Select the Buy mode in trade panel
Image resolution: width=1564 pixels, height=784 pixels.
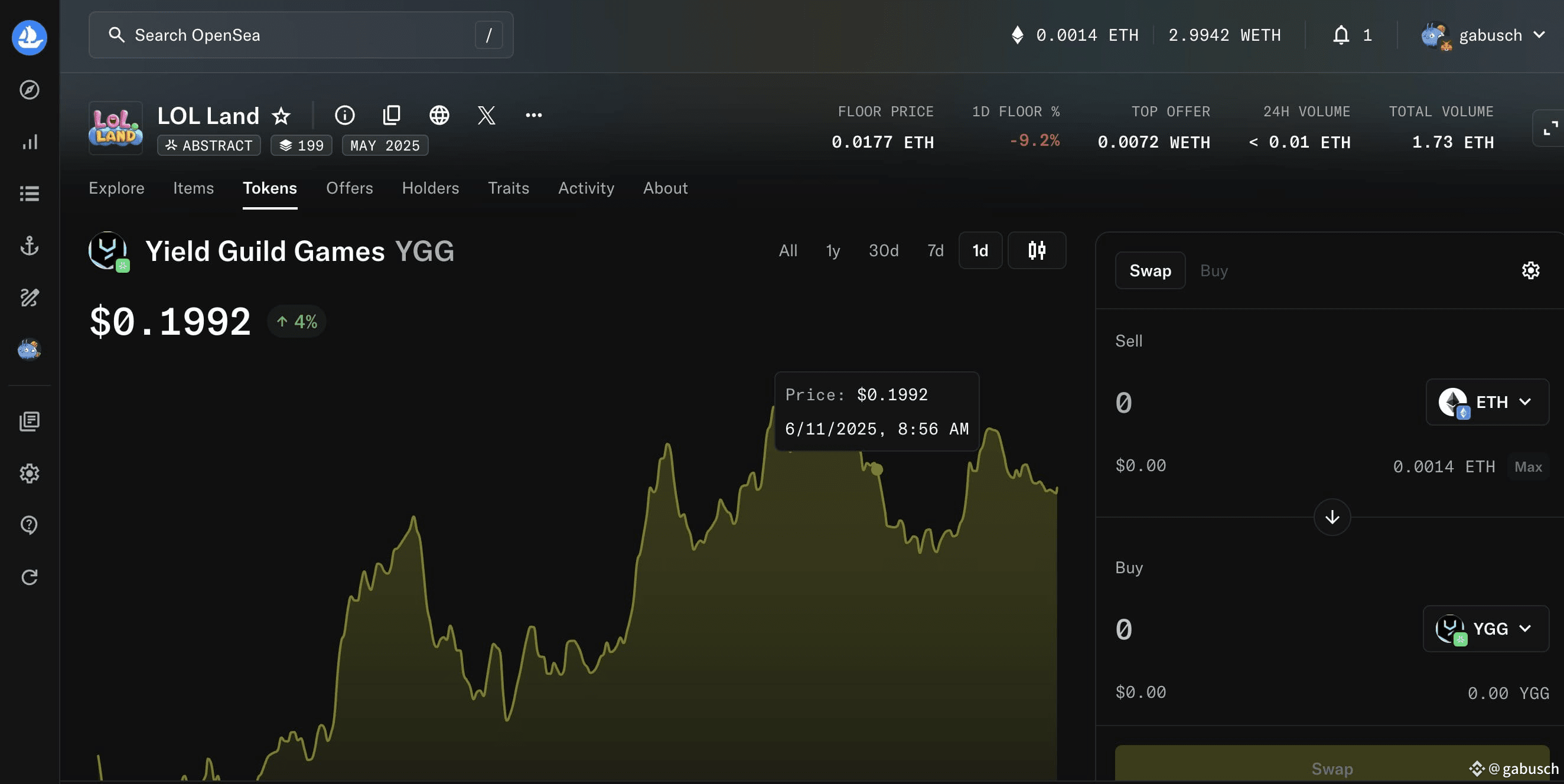[x=1214, y=270]
